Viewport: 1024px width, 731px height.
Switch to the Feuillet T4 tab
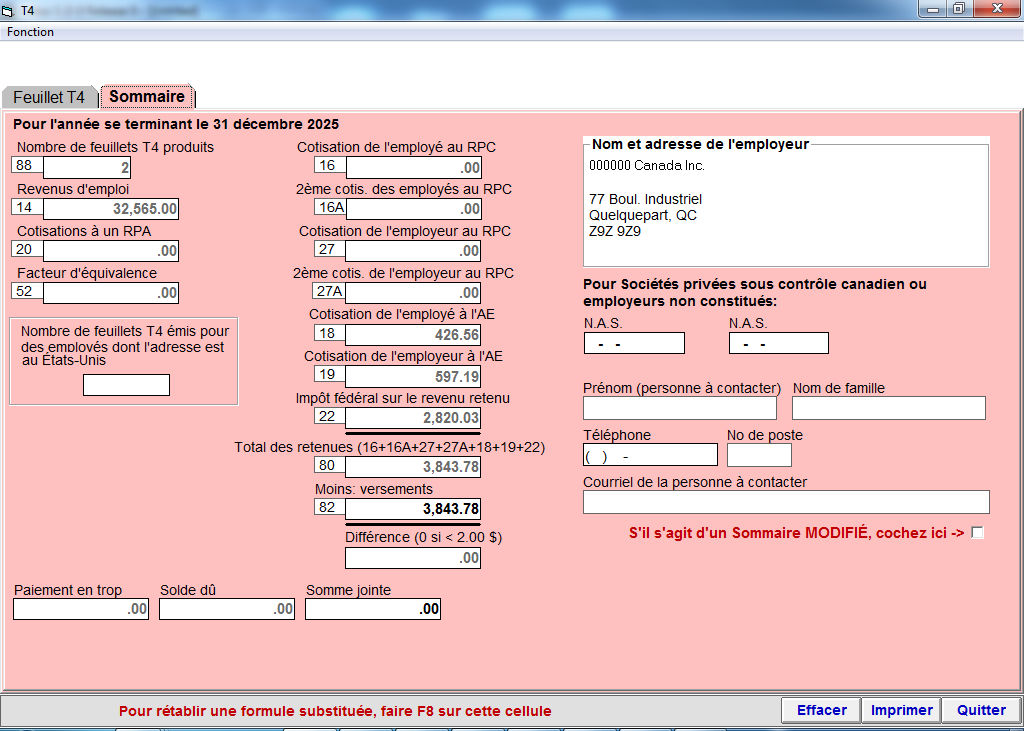49,98
